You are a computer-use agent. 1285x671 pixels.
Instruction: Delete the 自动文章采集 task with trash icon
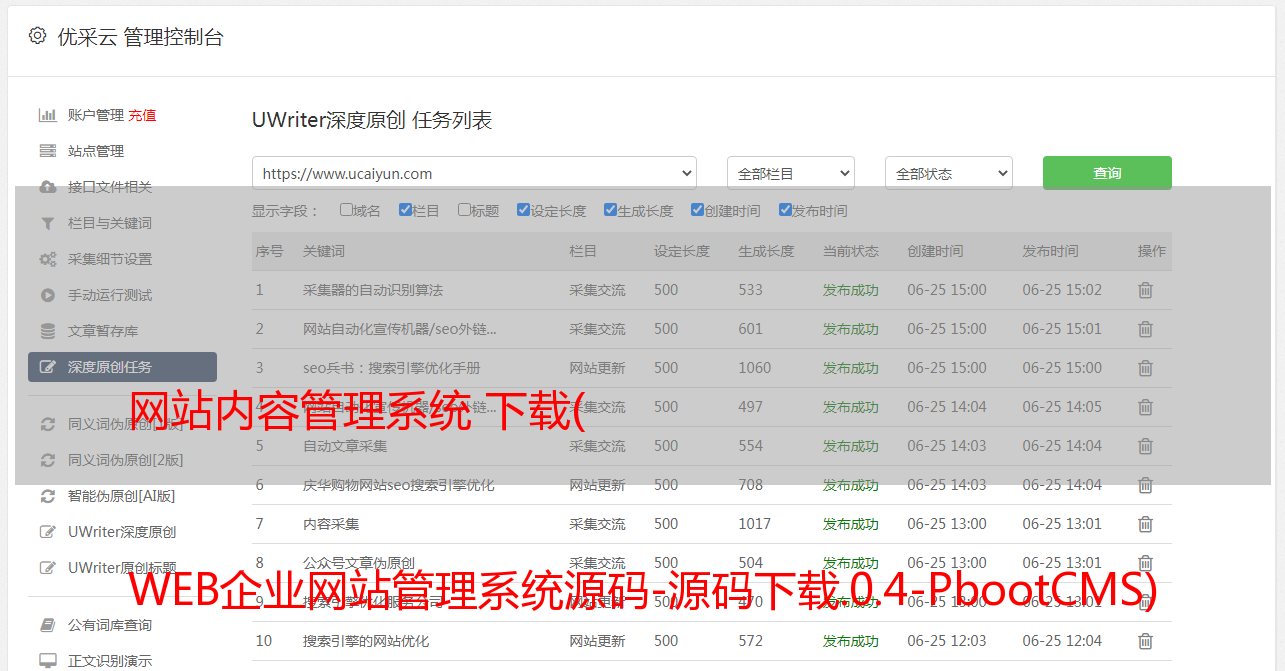pos(1146,446)
